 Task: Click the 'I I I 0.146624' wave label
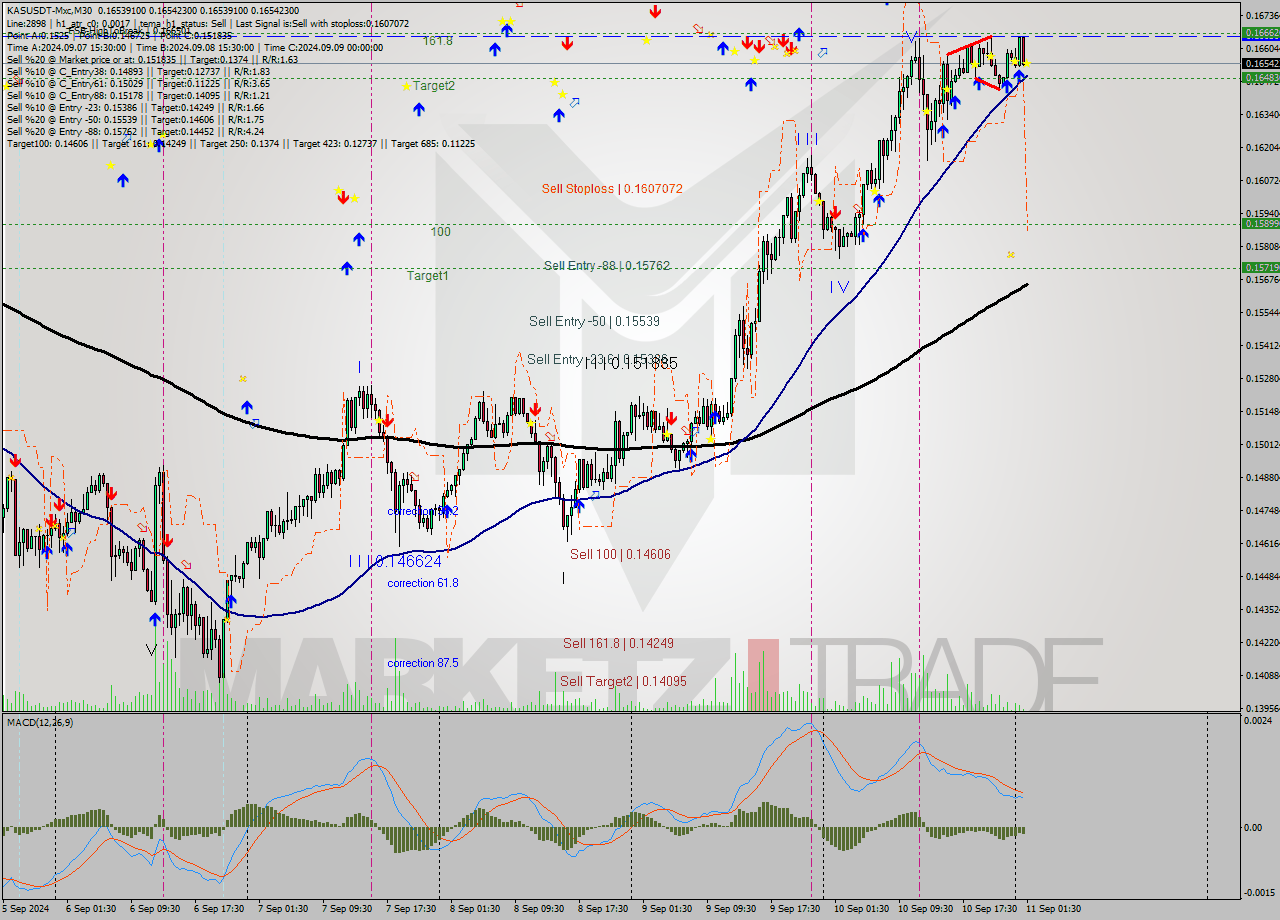pos(395,562)
